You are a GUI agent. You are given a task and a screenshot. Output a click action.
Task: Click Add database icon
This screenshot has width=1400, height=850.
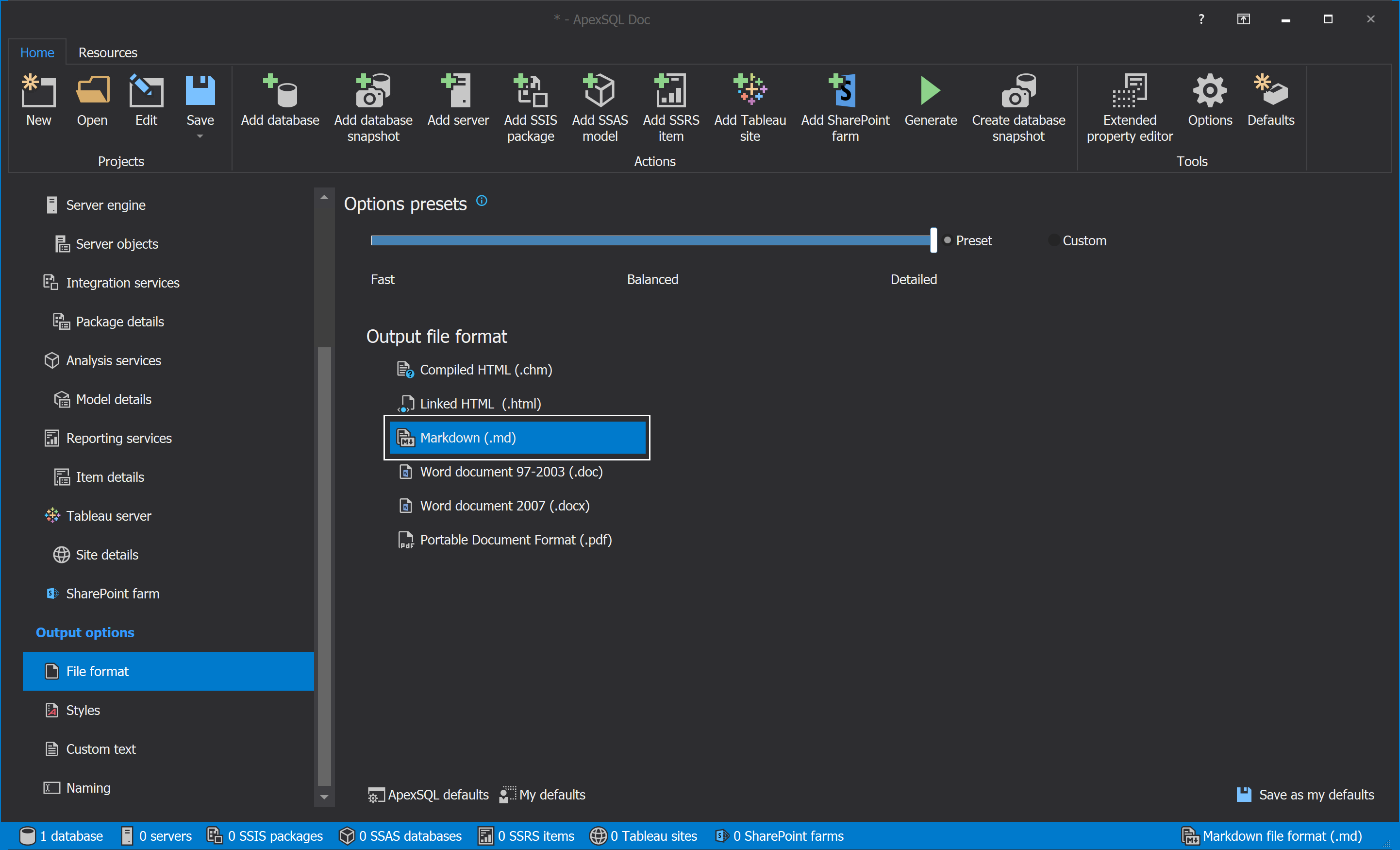click(280, 91)
